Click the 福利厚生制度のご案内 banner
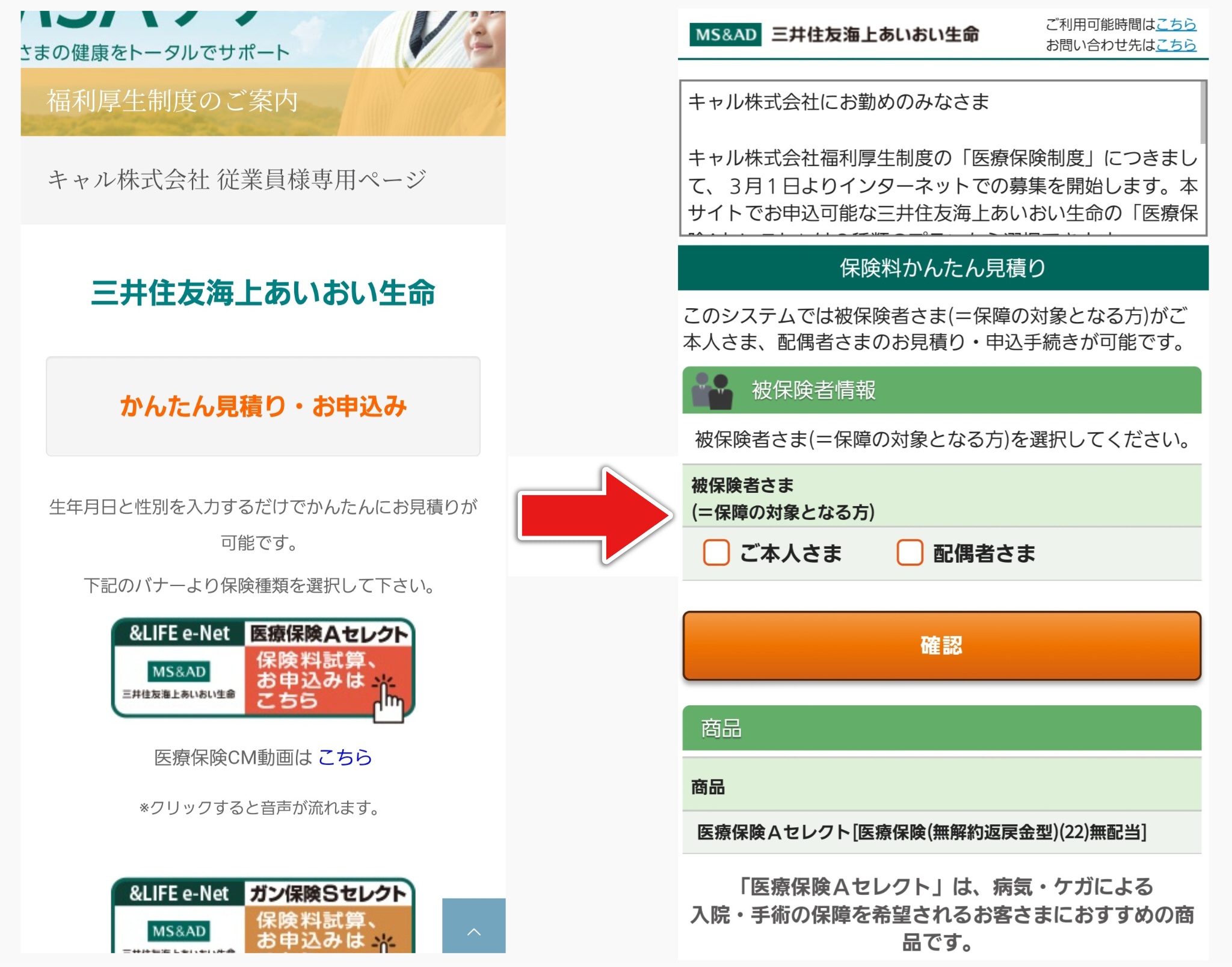The image size is (1232, 967). (263, 102)
